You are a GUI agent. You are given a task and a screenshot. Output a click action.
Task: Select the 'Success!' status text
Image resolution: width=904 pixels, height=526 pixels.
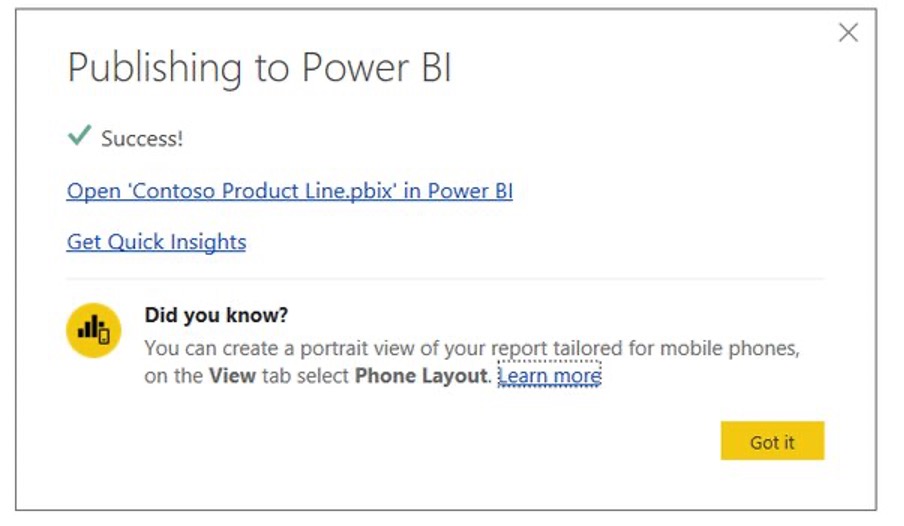142,139
